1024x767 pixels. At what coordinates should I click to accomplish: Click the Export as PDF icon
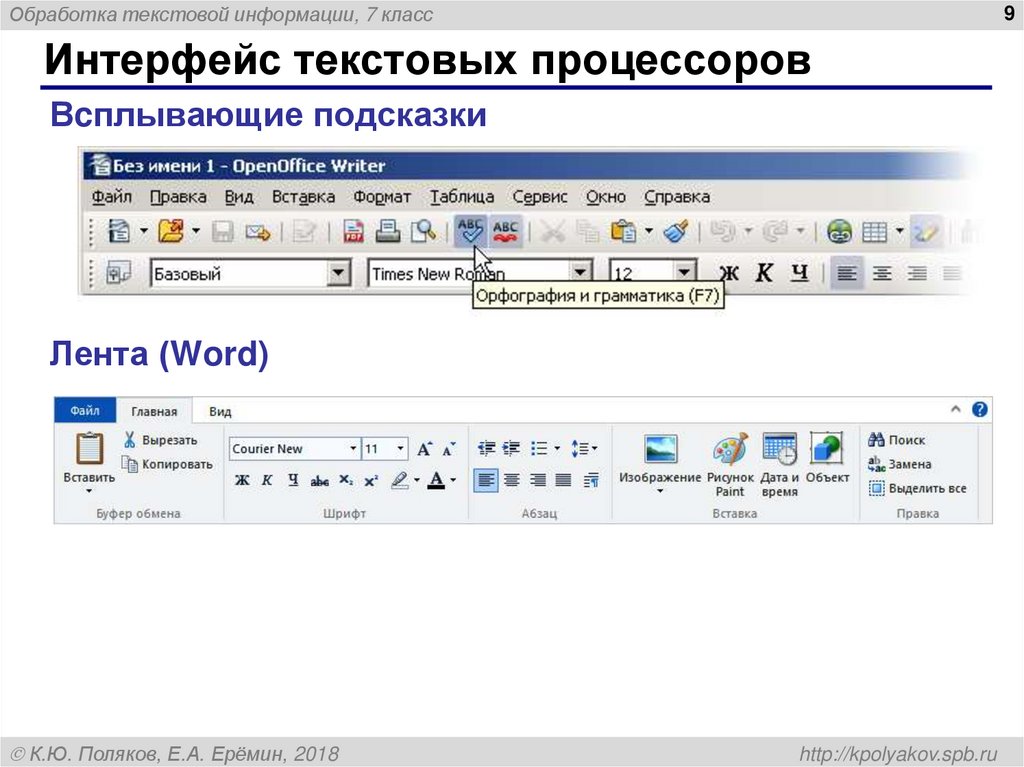point(353,231)
